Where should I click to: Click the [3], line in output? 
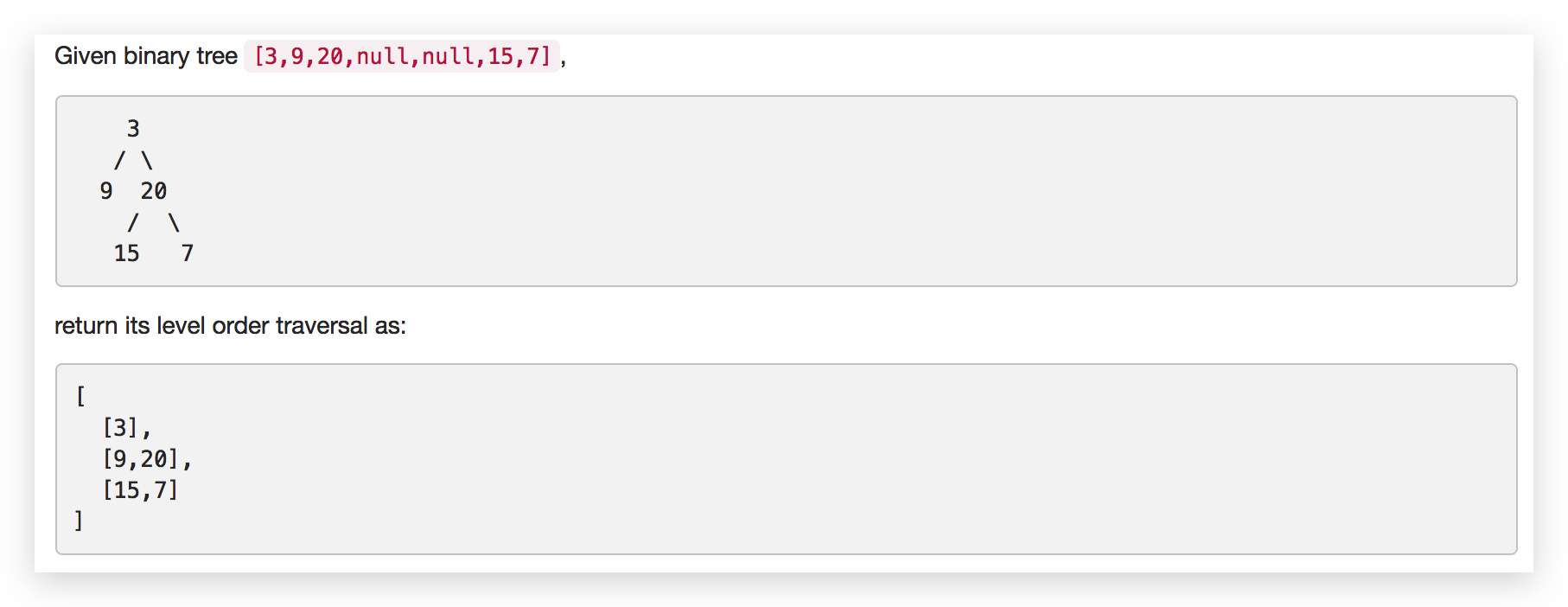[127, 427]
